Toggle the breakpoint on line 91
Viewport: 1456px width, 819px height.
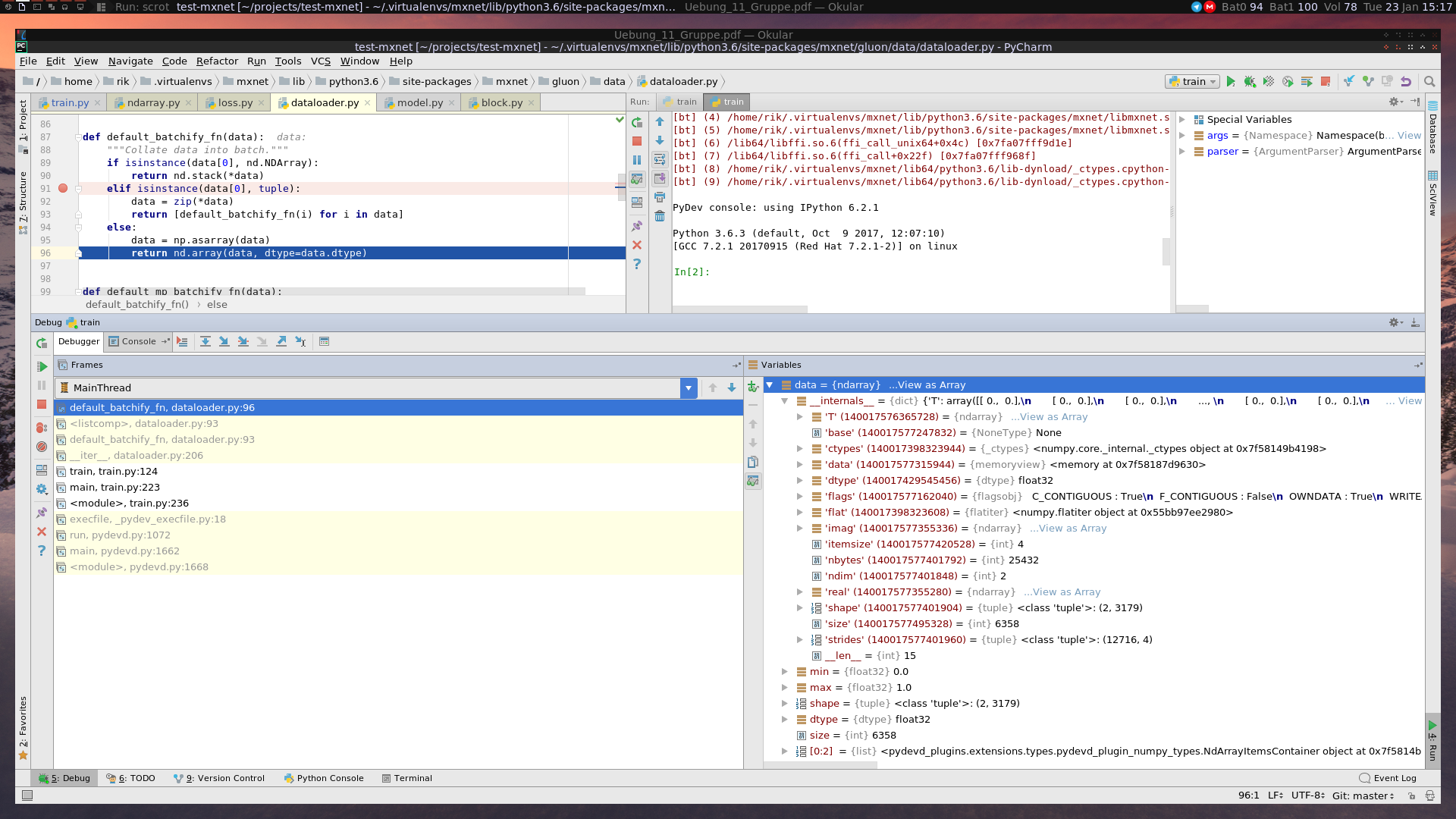(64, 189)
